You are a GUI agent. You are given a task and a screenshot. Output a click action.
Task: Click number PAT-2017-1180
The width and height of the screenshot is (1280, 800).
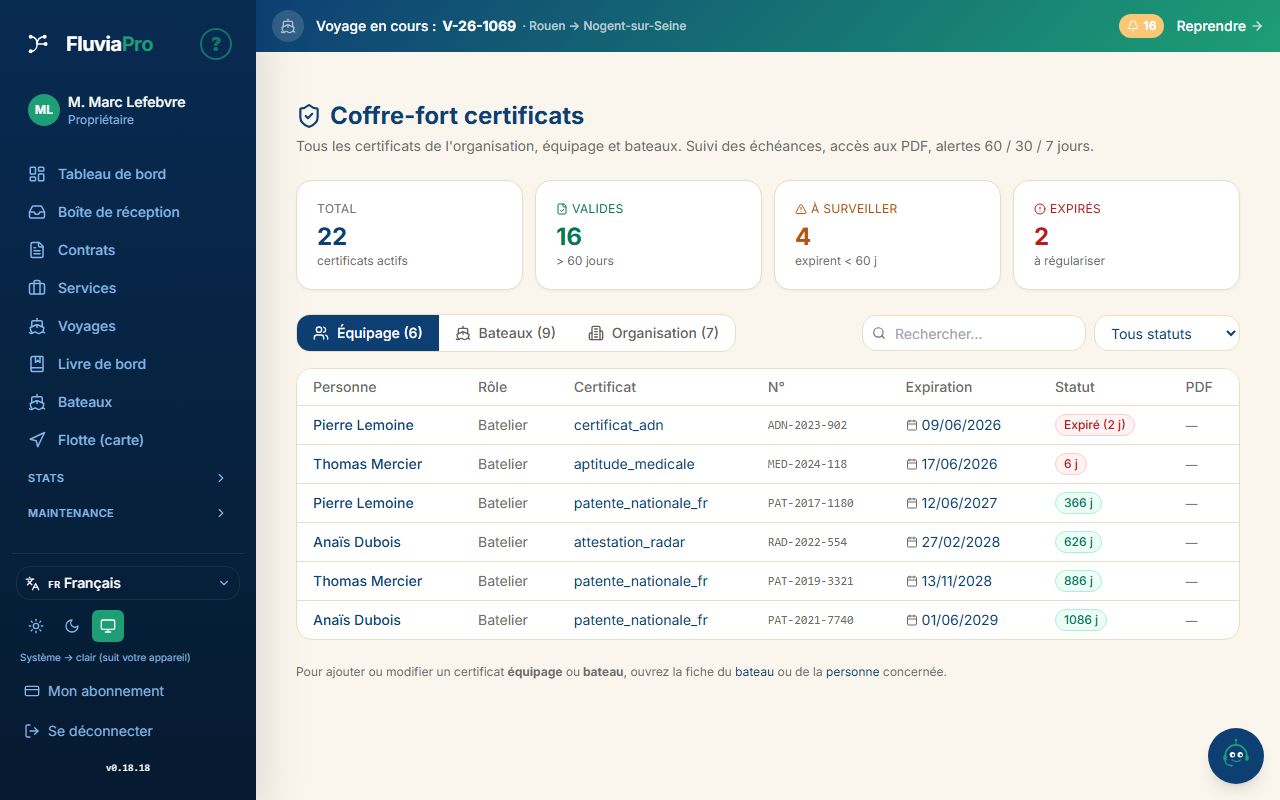[x=811, y=503]
